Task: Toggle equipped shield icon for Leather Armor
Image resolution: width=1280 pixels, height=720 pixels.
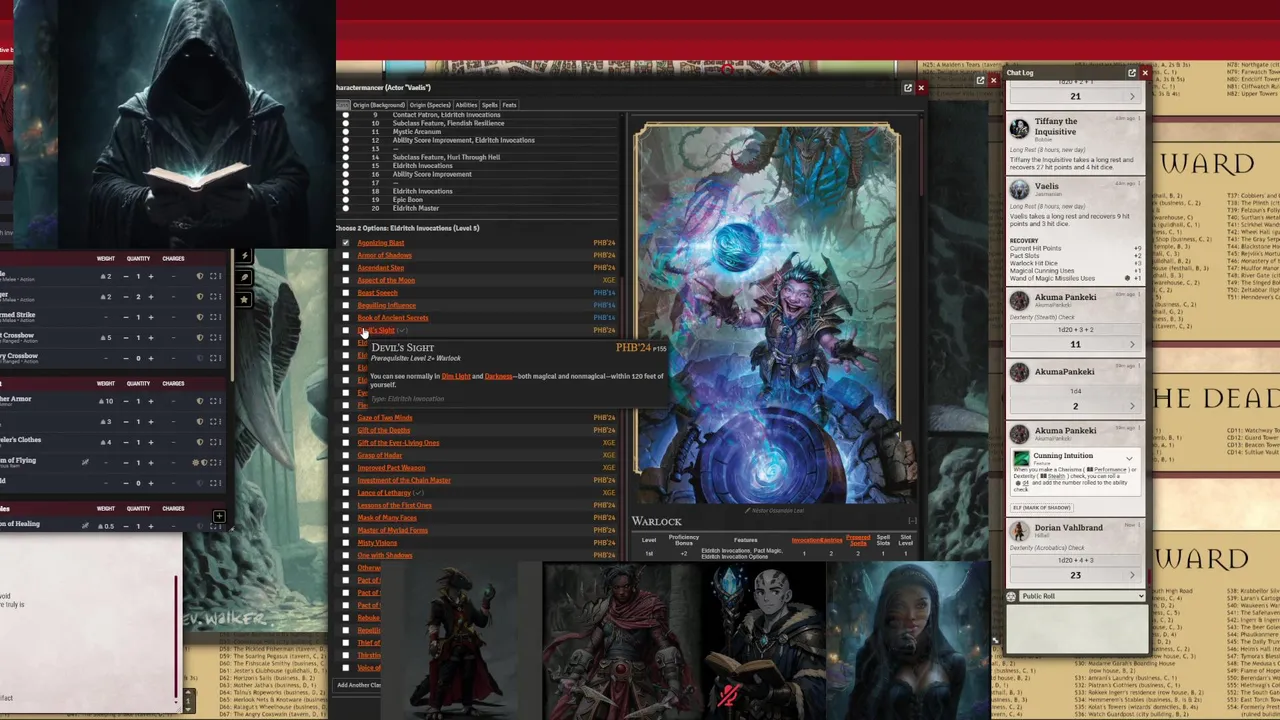Action: point(200,401)
